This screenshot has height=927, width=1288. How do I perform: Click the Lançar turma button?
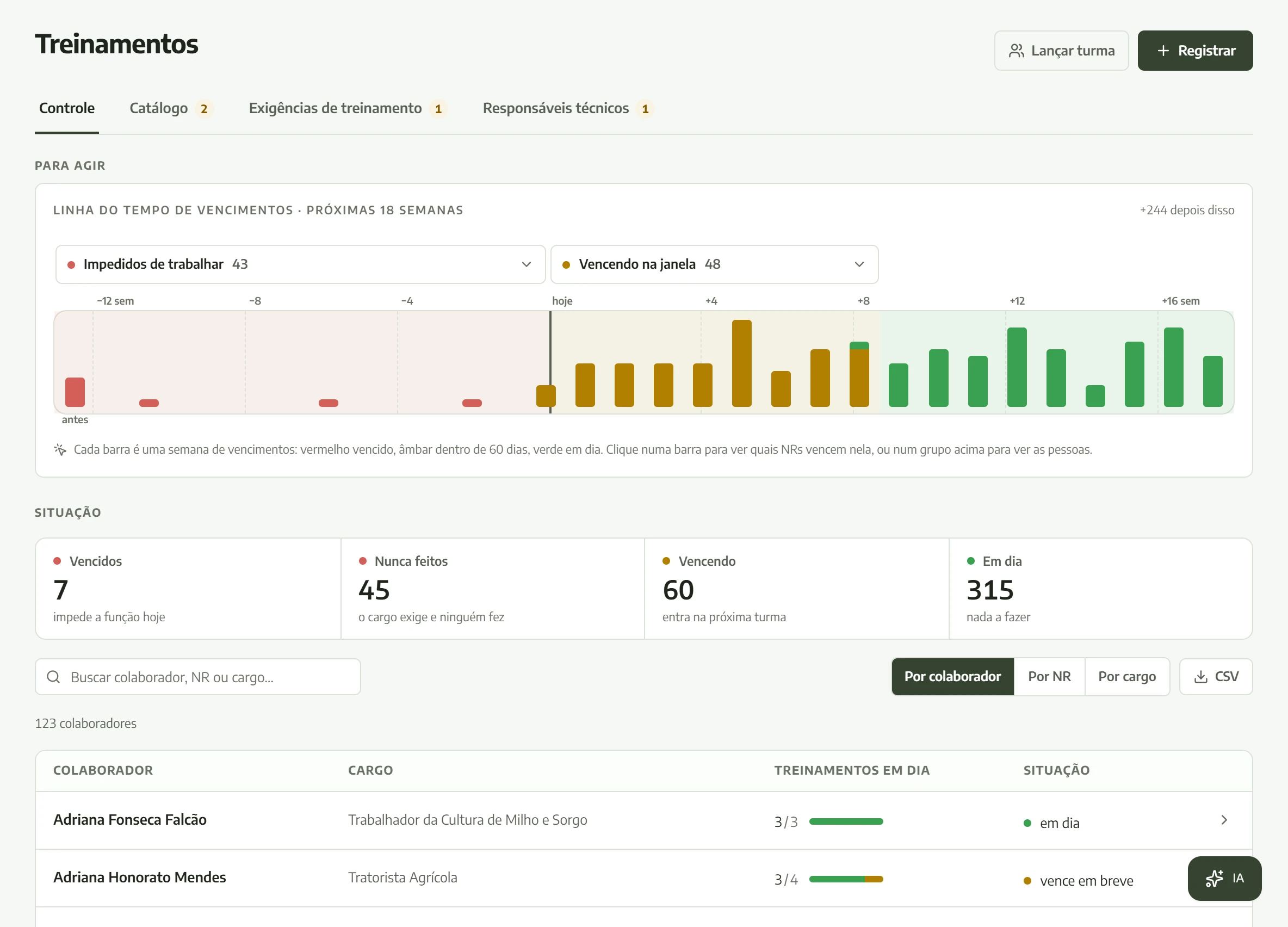[x=1061, y=51]
